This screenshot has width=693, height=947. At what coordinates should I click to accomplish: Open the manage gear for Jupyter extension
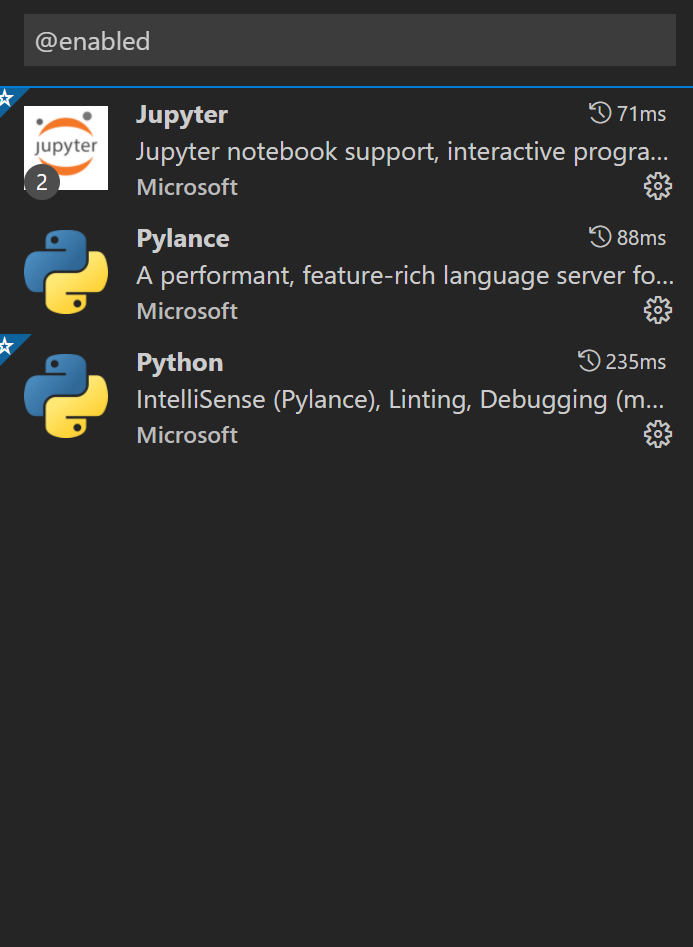point(658,186)
